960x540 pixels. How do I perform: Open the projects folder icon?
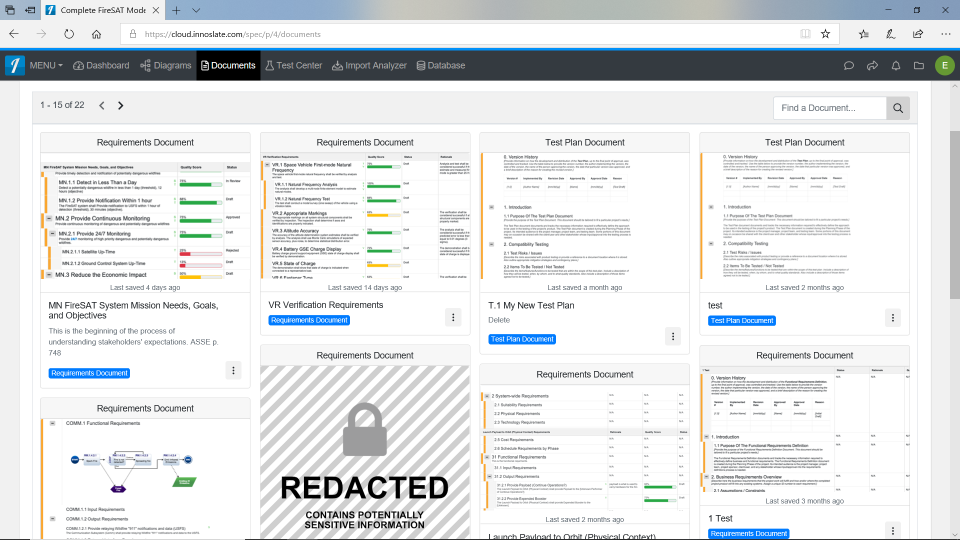tap(919, 66)
